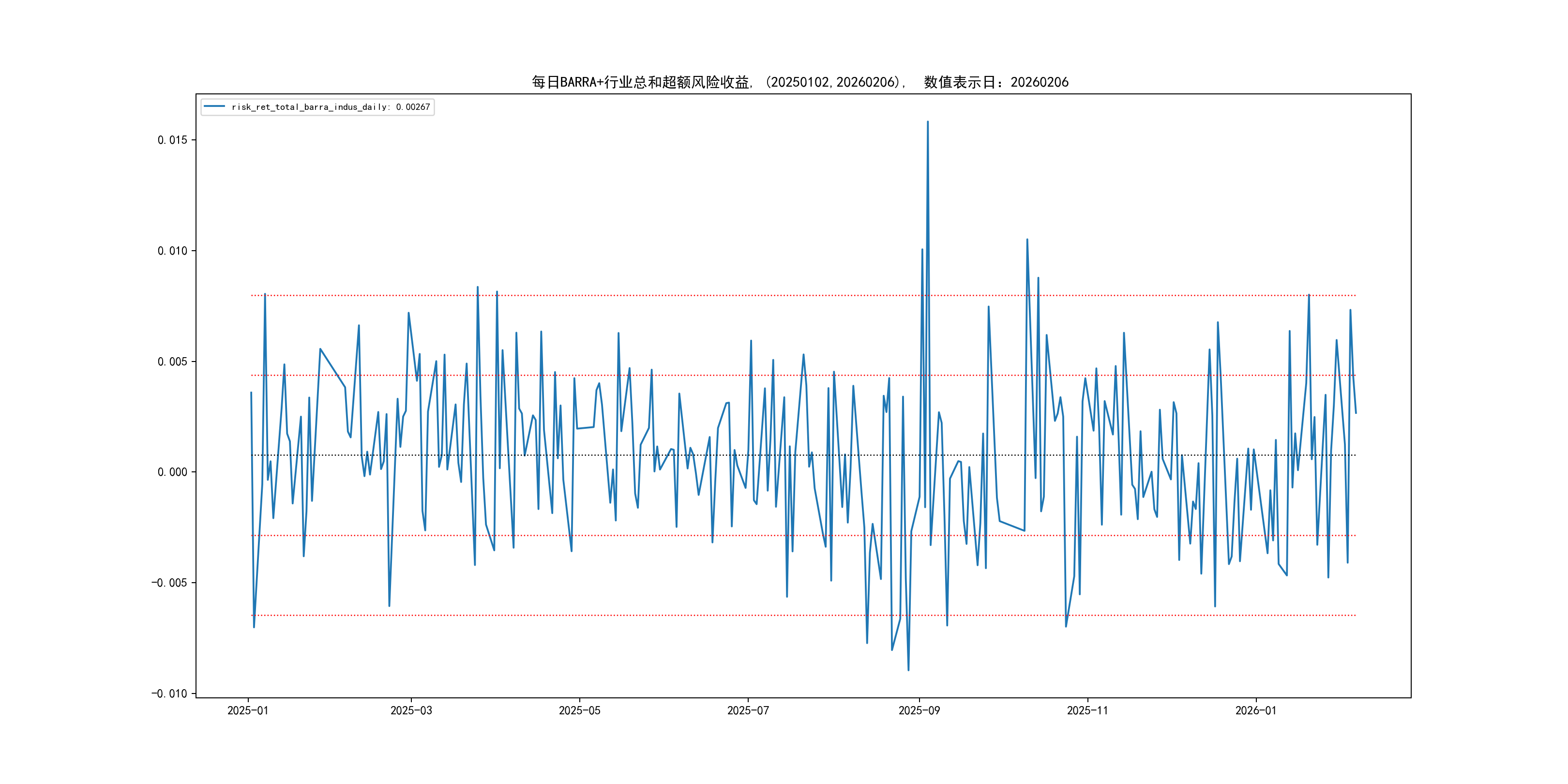
Task: Select the 2025-09 x-axis date label
Action: pyautogui.click(x=919, y=711)
